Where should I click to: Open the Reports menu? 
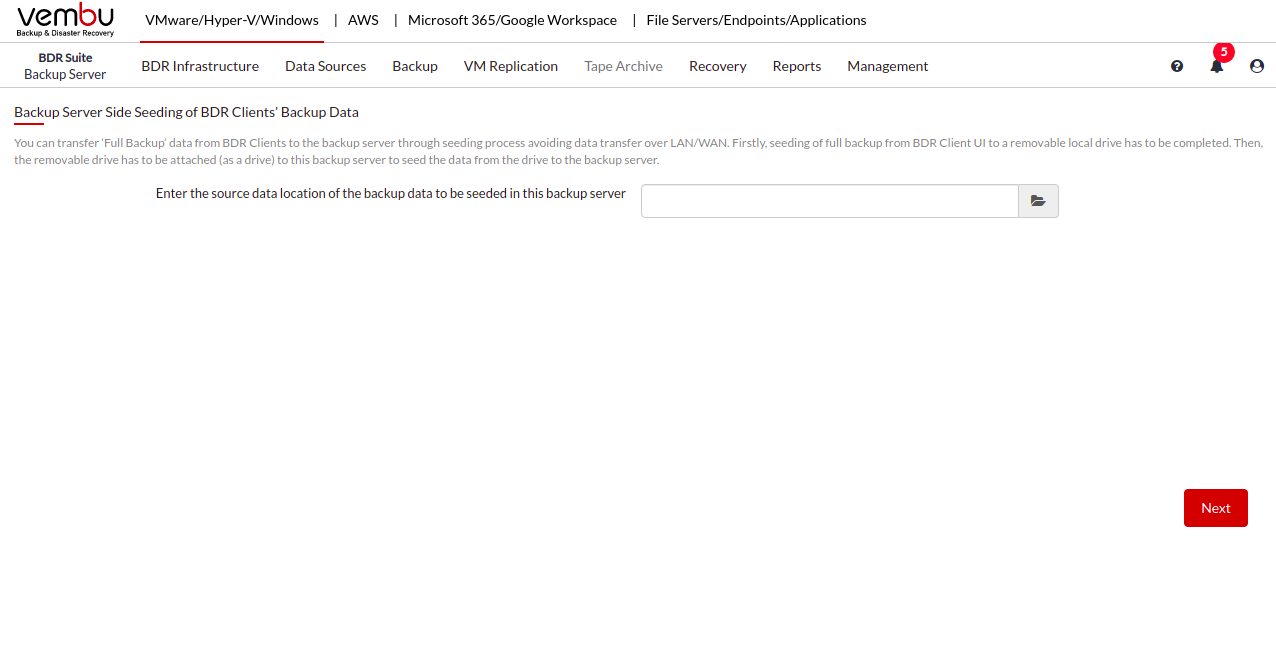coord(797,66)
